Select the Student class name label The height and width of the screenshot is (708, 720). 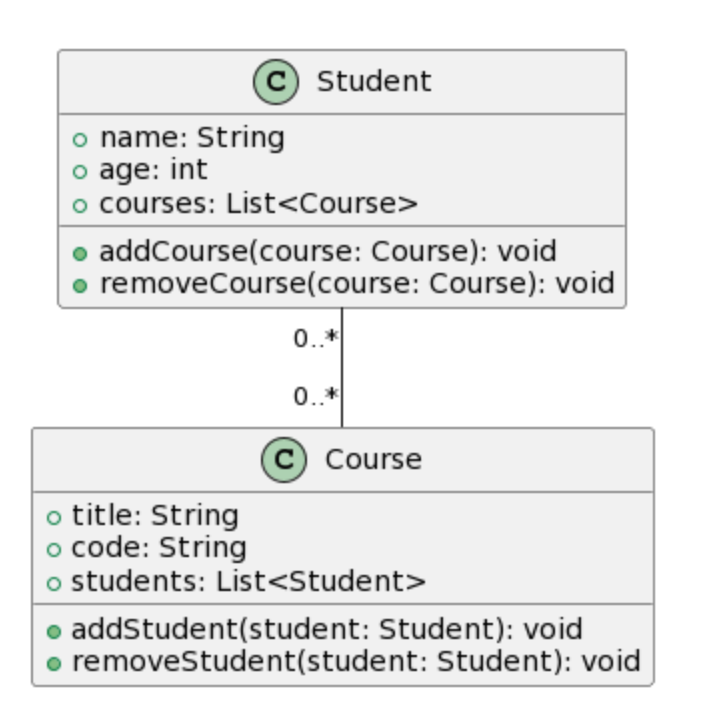coord(373,82)
